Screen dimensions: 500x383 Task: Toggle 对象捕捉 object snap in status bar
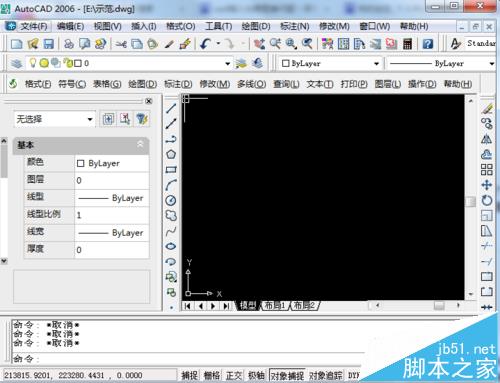pos(287,376)
